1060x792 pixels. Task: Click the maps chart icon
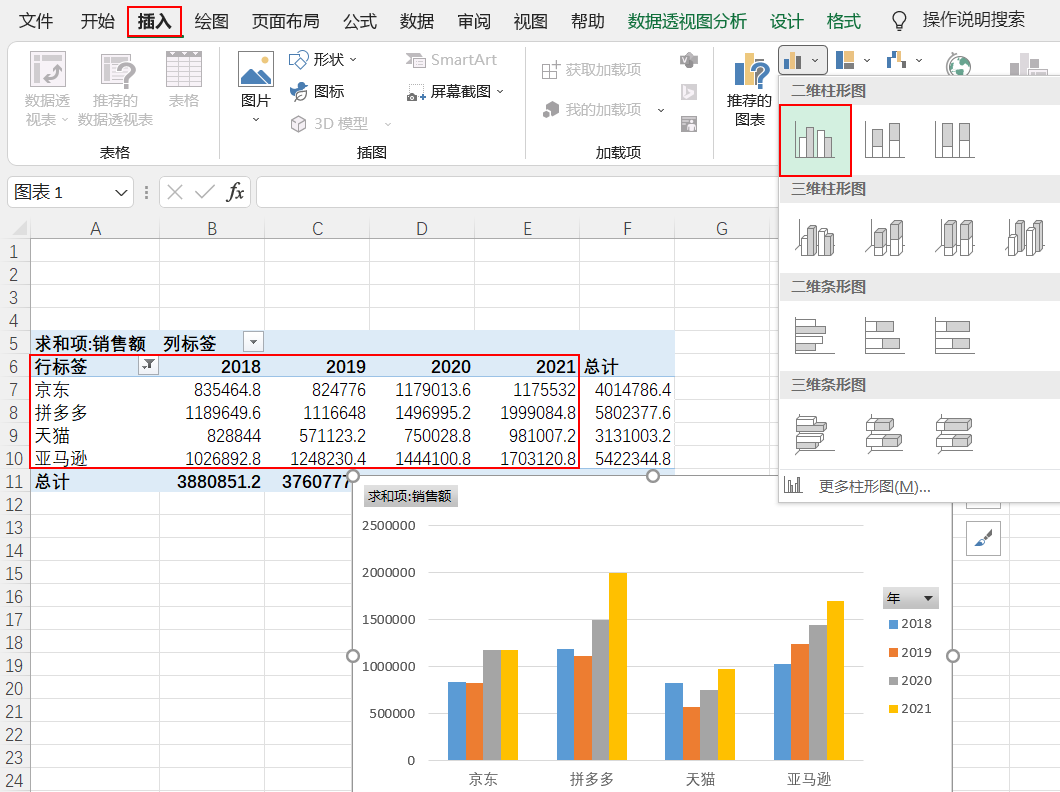click(959, 65)
